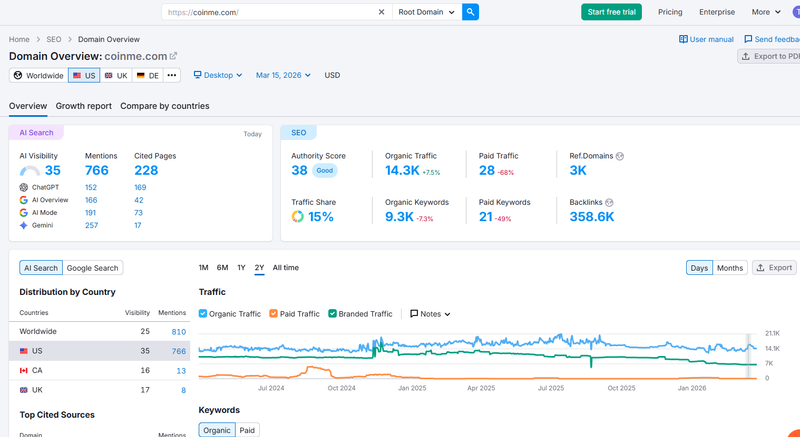Select the DE database button
The width and height of the screenshot is (800, 437).
pyautogui.click(x=148, y=75)
